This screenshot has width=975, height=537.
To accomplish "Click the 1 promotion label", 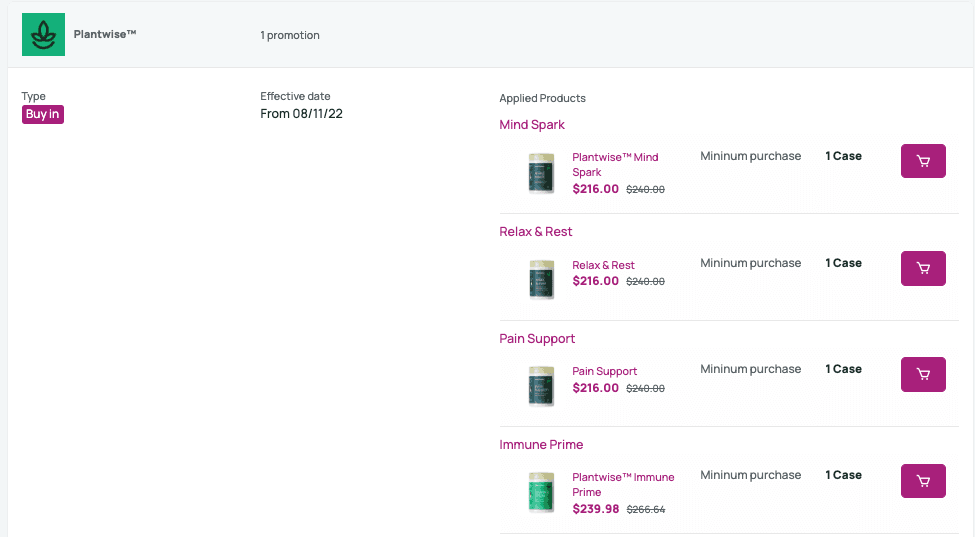I will [x=290, y=35].
